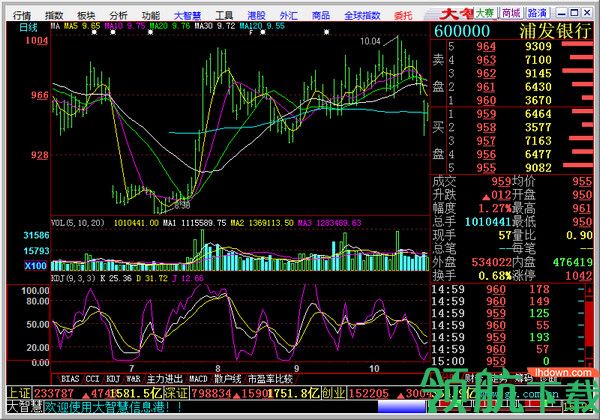Select the KDJ indicator tab

pos(113,379)
